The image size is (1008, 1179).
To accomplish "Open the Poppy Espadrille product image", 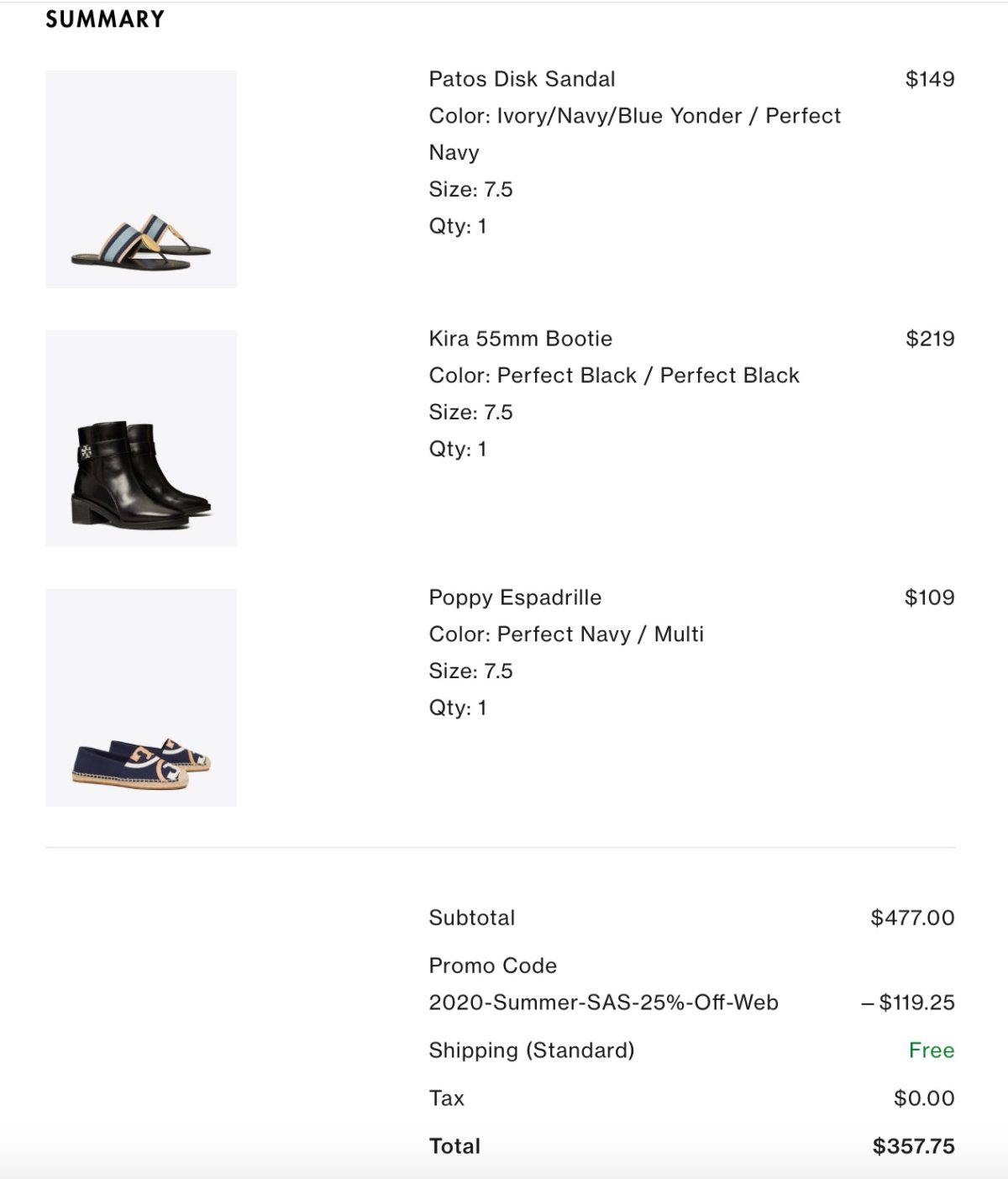I will click(x=141, y=697).
